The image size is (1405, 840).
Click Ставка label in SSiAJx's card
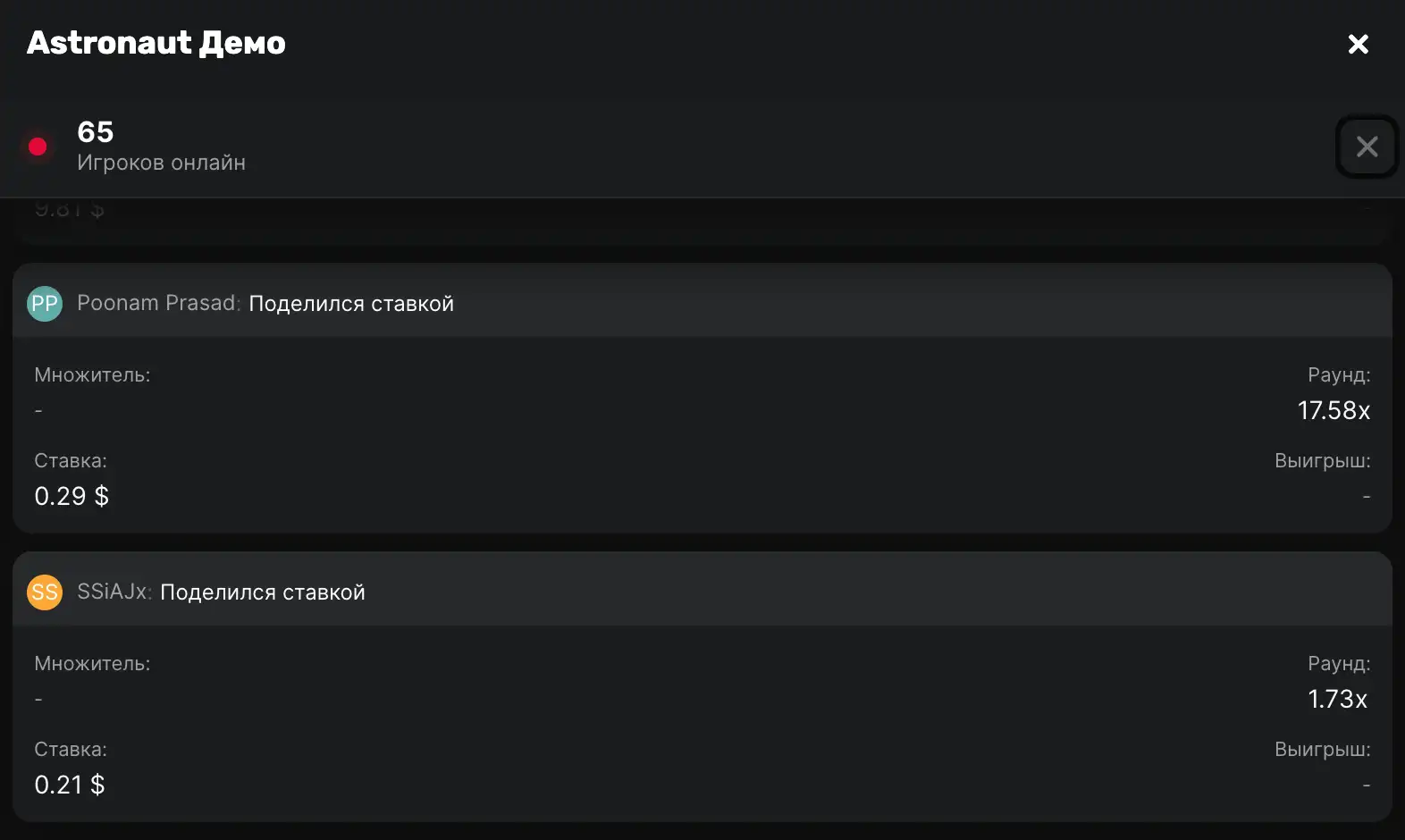71,750
